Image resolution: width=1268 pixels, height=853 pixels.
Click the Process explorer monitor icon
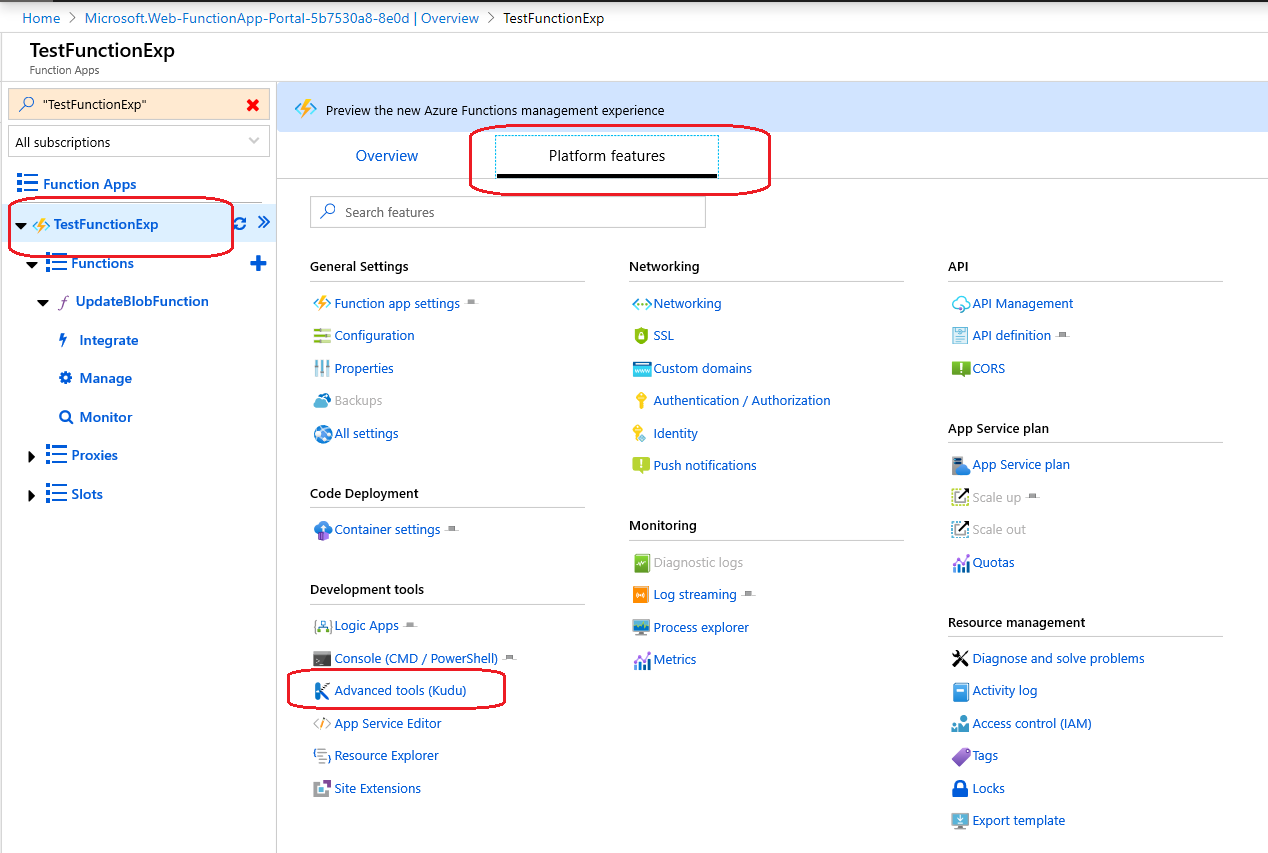pyautogui.click(x=641, y=628)
